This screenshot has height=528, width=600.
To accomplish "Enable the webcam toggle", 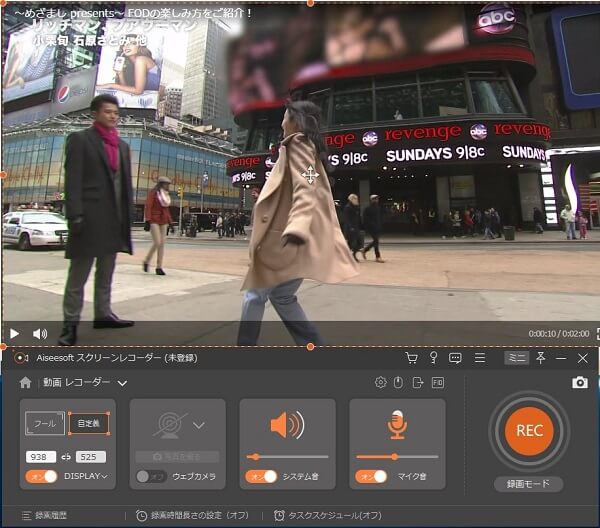I will coord(152,476).
